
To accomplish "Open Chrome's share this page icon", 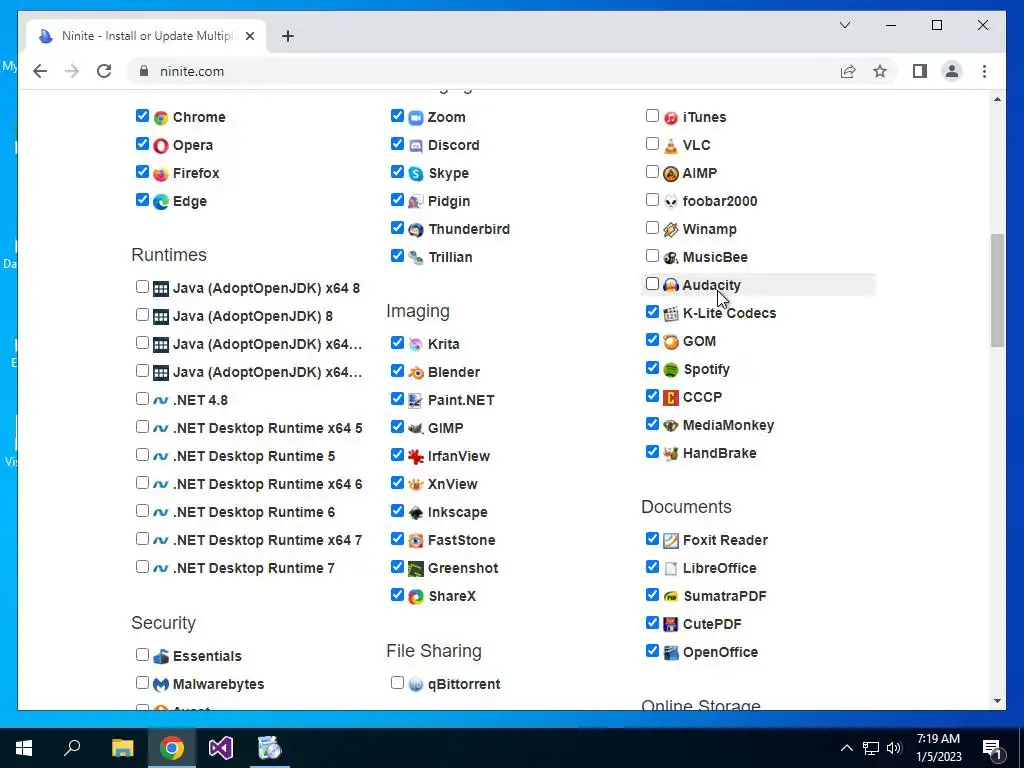I will point(848,71).
